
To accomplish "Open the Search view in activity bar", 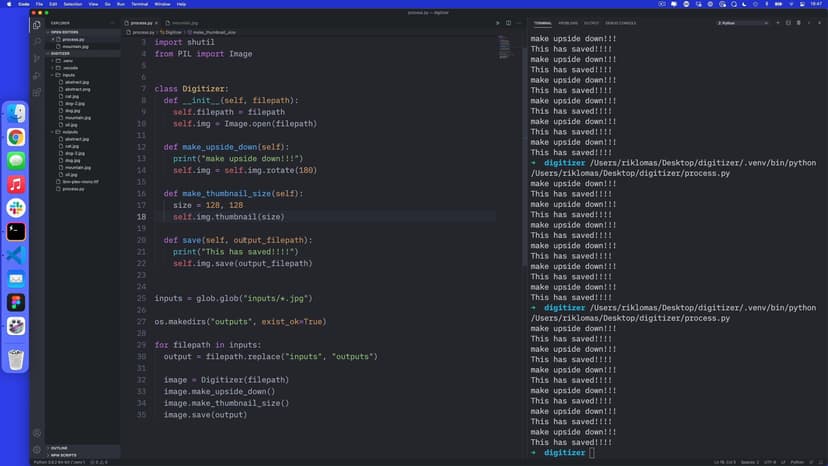I will click(37, 41).
